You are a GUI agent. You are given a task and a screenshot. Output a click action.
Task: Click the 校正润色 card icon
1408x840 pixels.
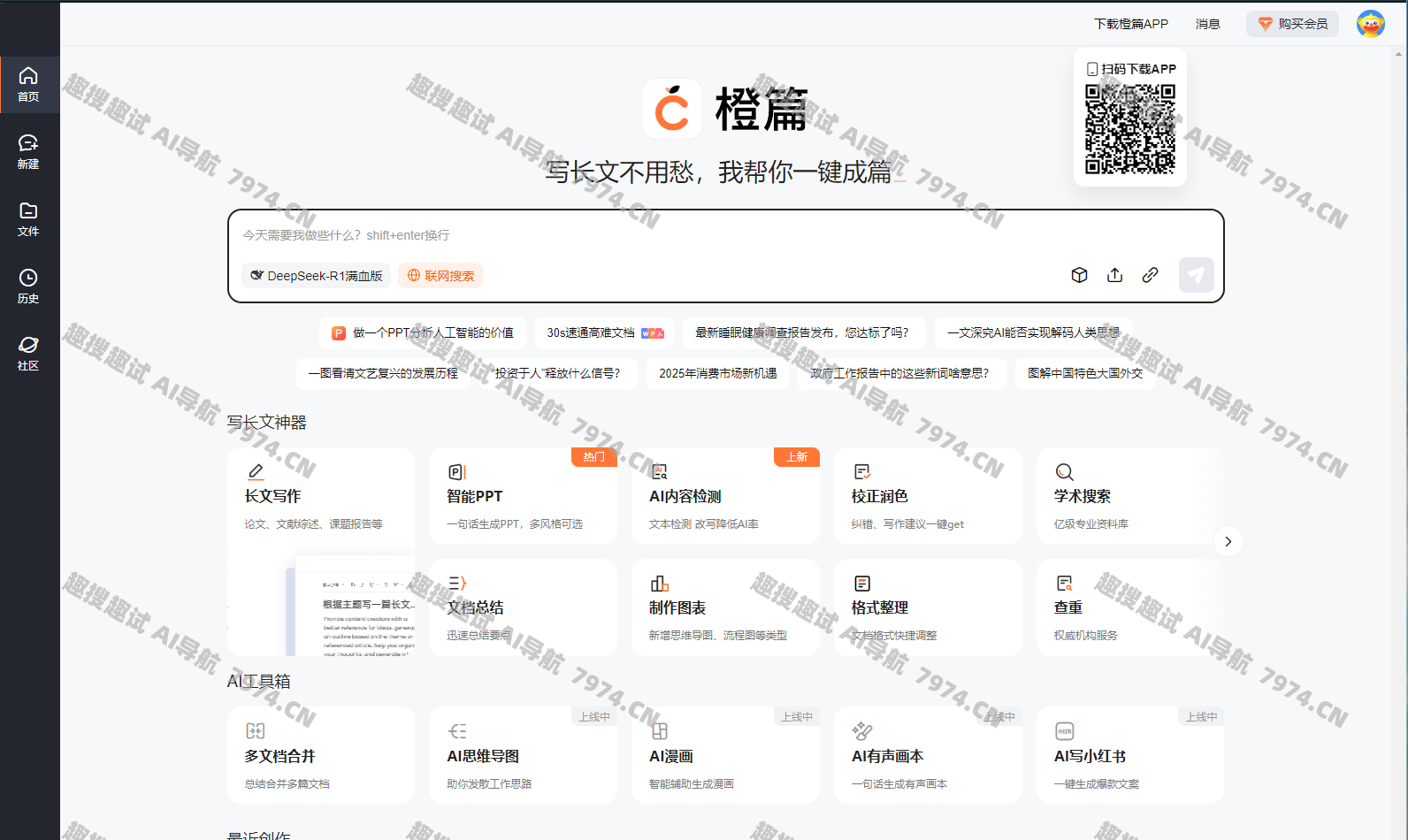[861, 471]
